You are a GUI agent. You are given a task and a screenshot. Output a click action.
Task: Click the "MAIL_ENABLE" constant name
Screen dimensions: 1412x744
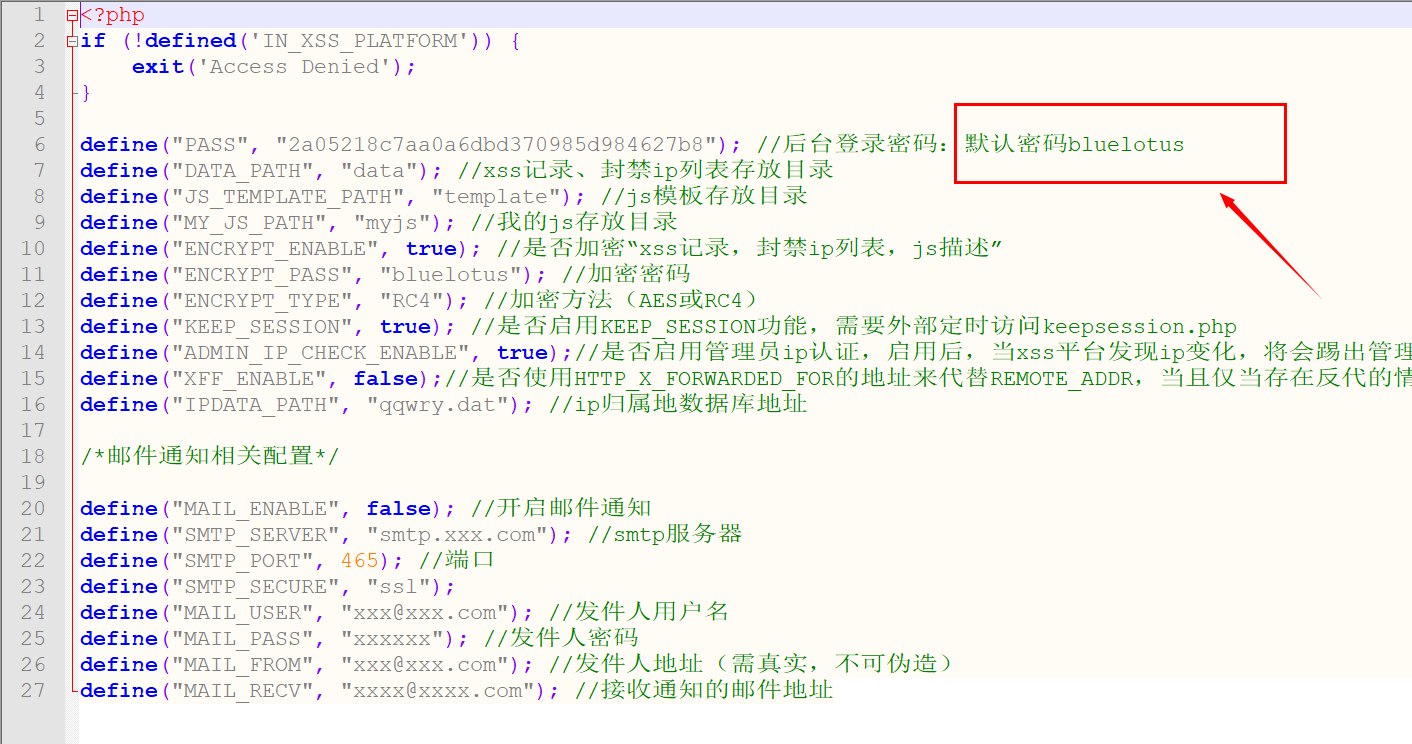click(x=256, y=509)
